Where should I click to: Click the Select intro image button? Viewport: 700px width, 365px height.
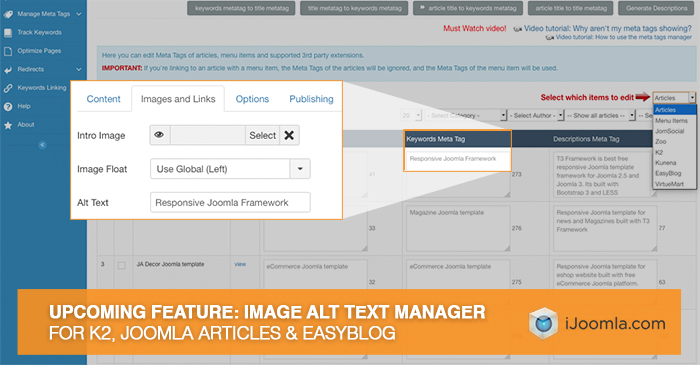point(262,135)
